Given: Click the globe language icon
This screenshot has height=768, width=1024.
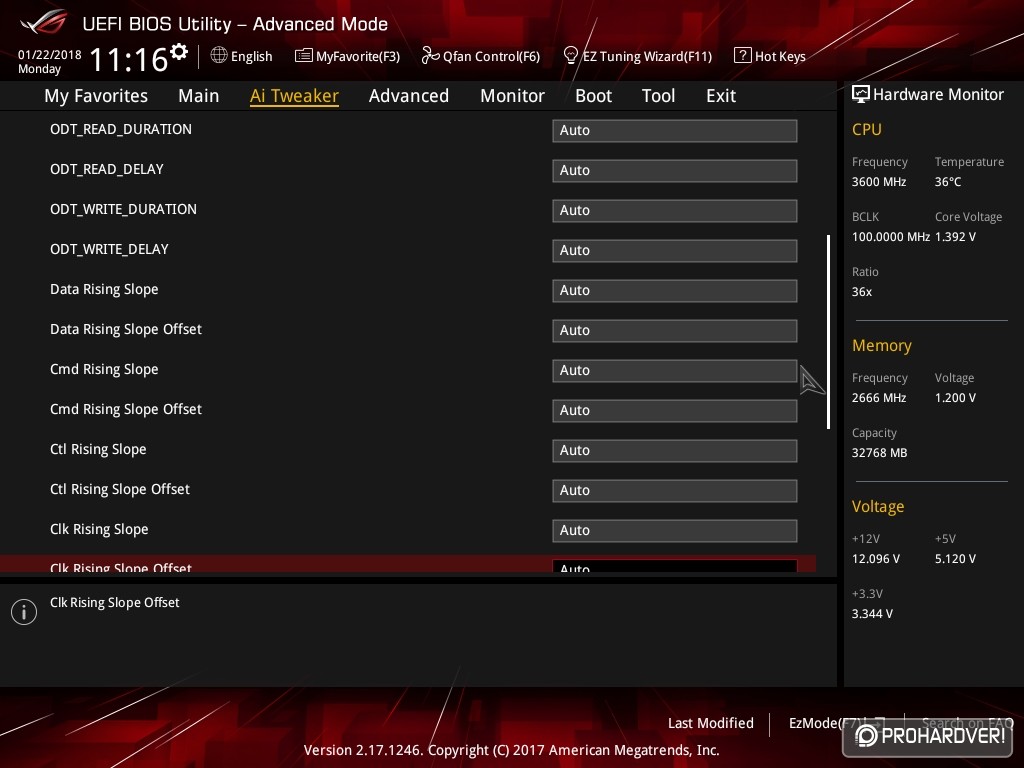Looking at the screenshot, I should [x=219, y=56].
